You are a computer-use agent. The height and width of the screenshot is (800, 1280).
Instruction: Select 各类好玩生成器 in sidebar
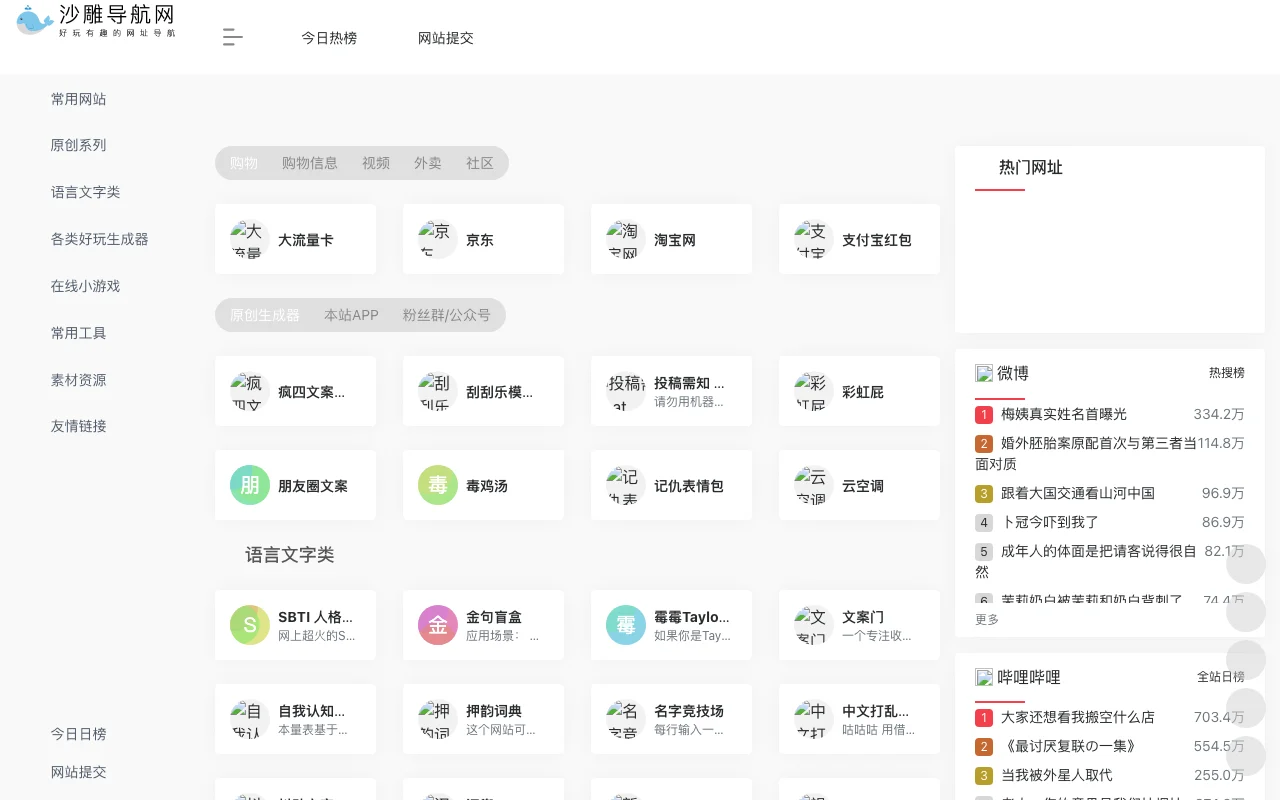click(100, 239)
